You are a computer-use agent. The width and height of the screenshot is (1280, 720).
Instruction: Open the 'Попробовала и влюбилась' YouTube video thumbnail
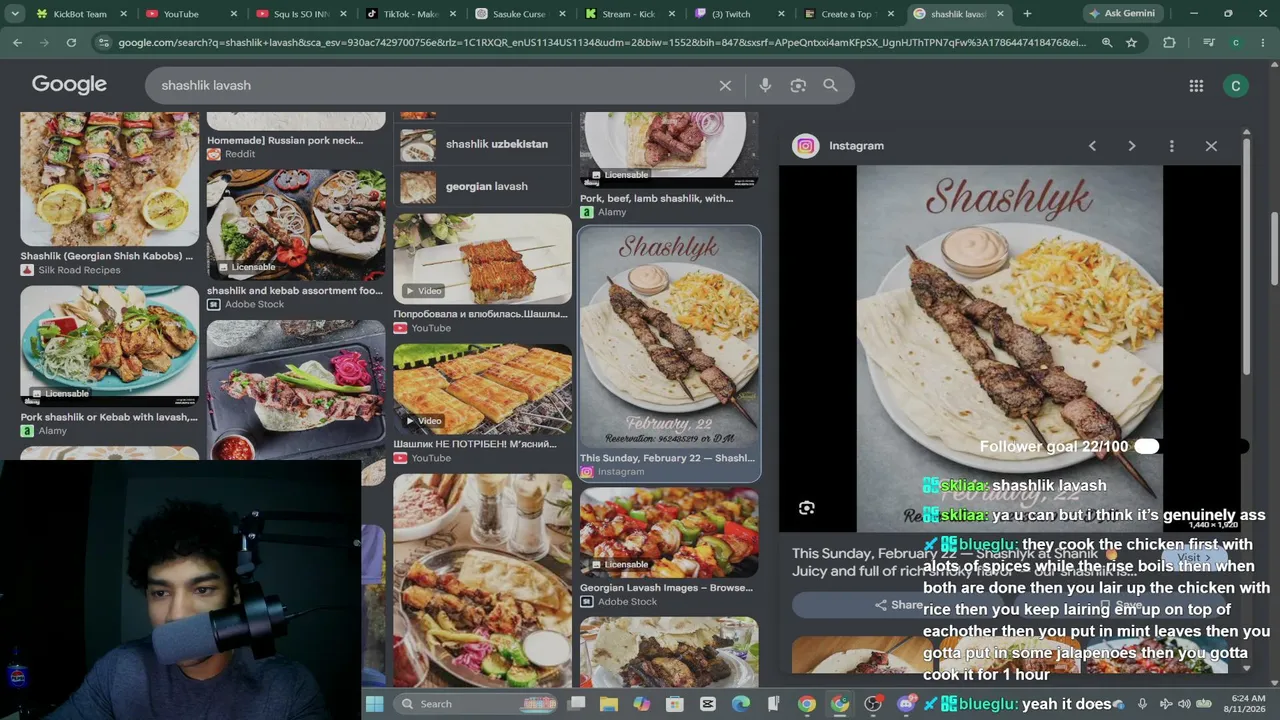tap(482, 259)
